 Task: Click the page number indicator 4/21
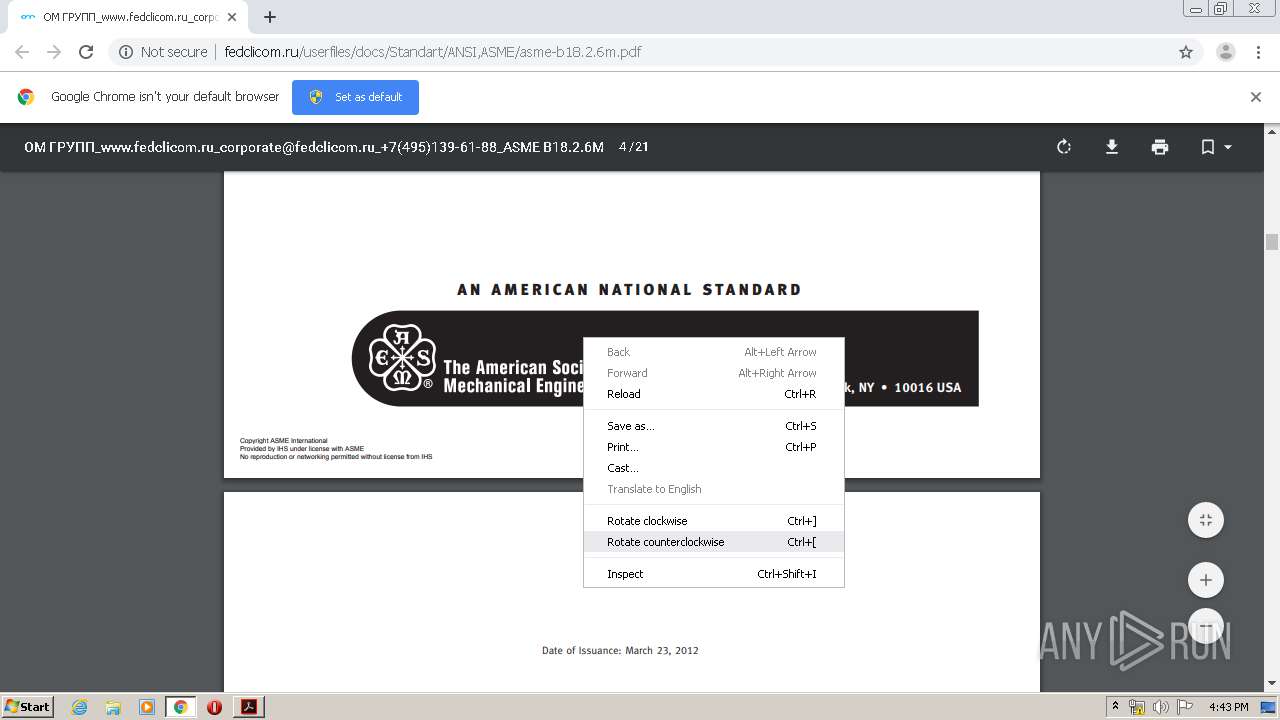pyautogui.click(x=633, y=147)
